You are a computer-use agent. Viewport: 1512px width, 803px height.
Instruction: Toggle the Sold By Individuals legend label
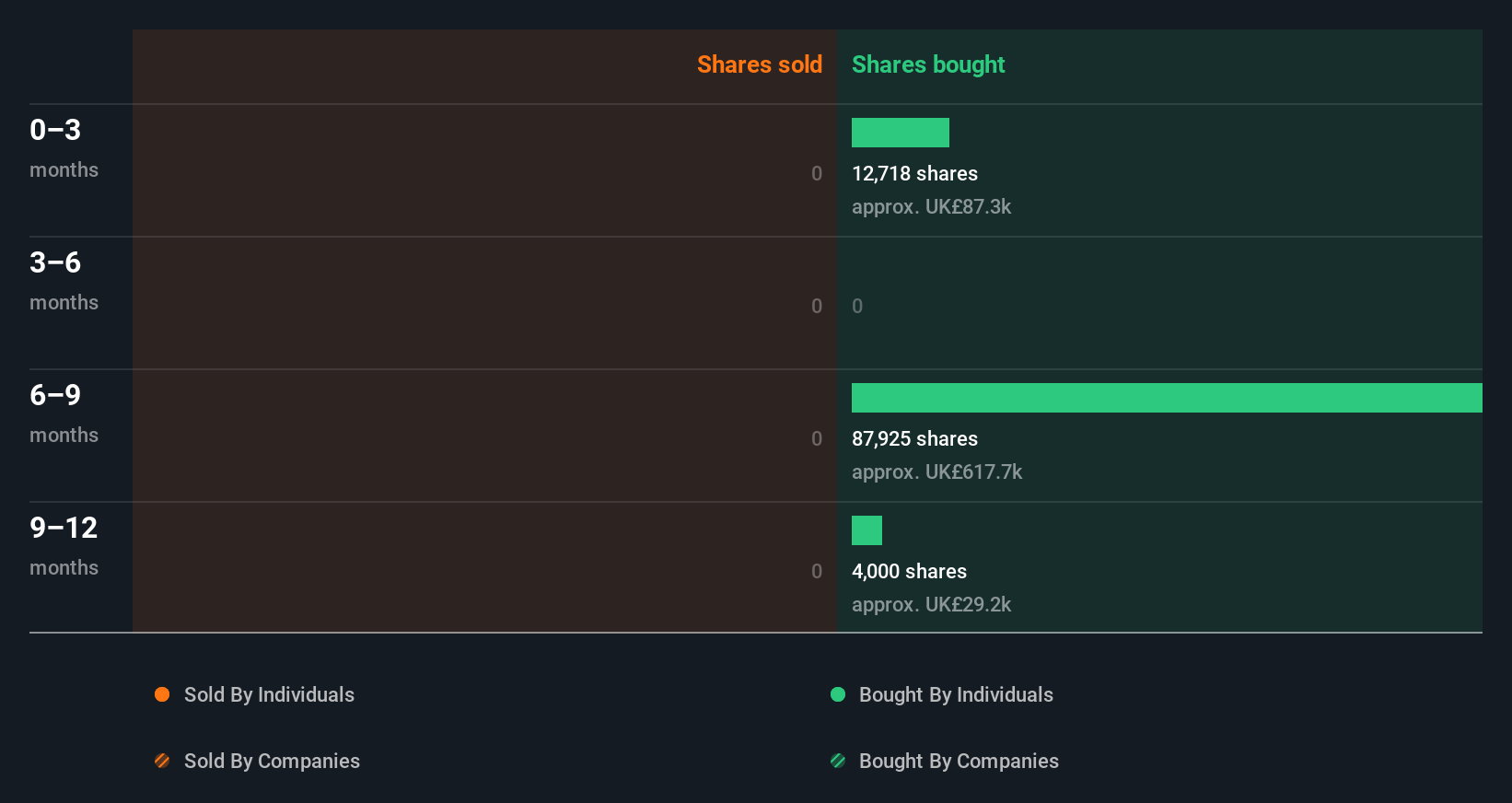(269, 695)
